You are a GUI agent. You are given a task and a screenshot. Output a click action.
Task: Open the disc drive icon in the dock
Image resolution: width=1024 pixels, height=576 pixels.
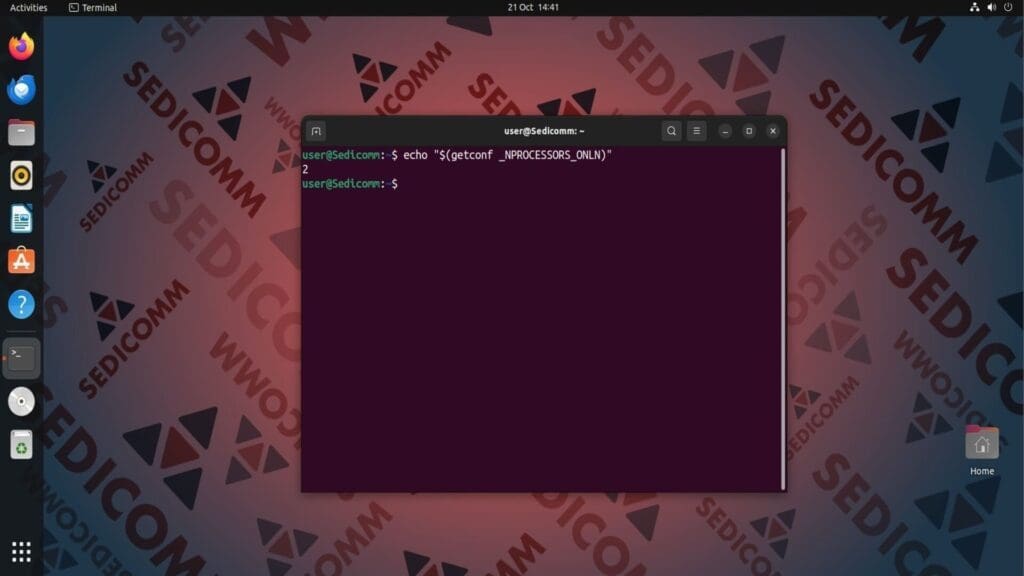pyautogui.click(x=22, y=402)
